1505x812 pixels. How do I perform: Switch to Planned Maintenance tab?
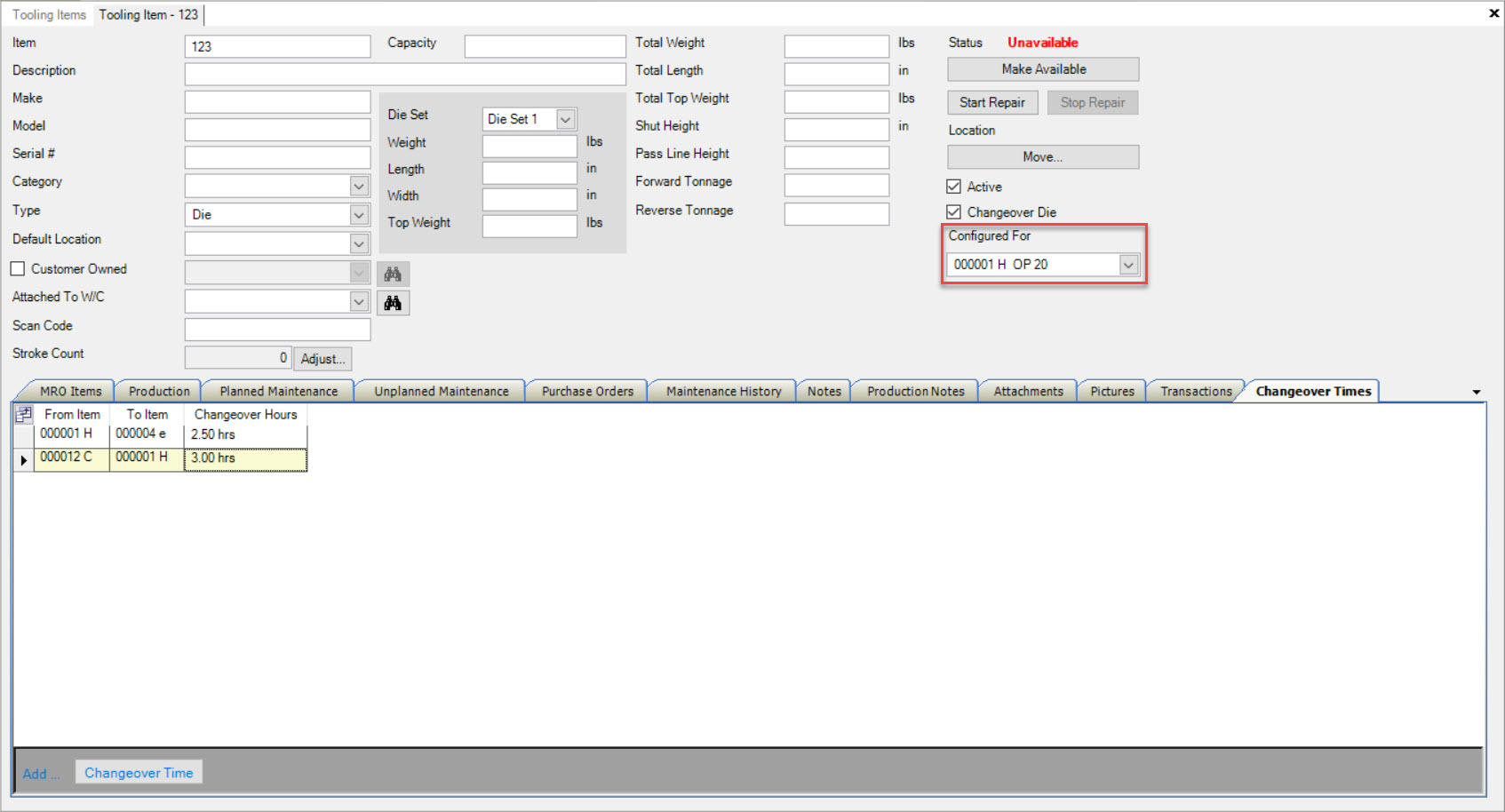click(x=279, y=391)
